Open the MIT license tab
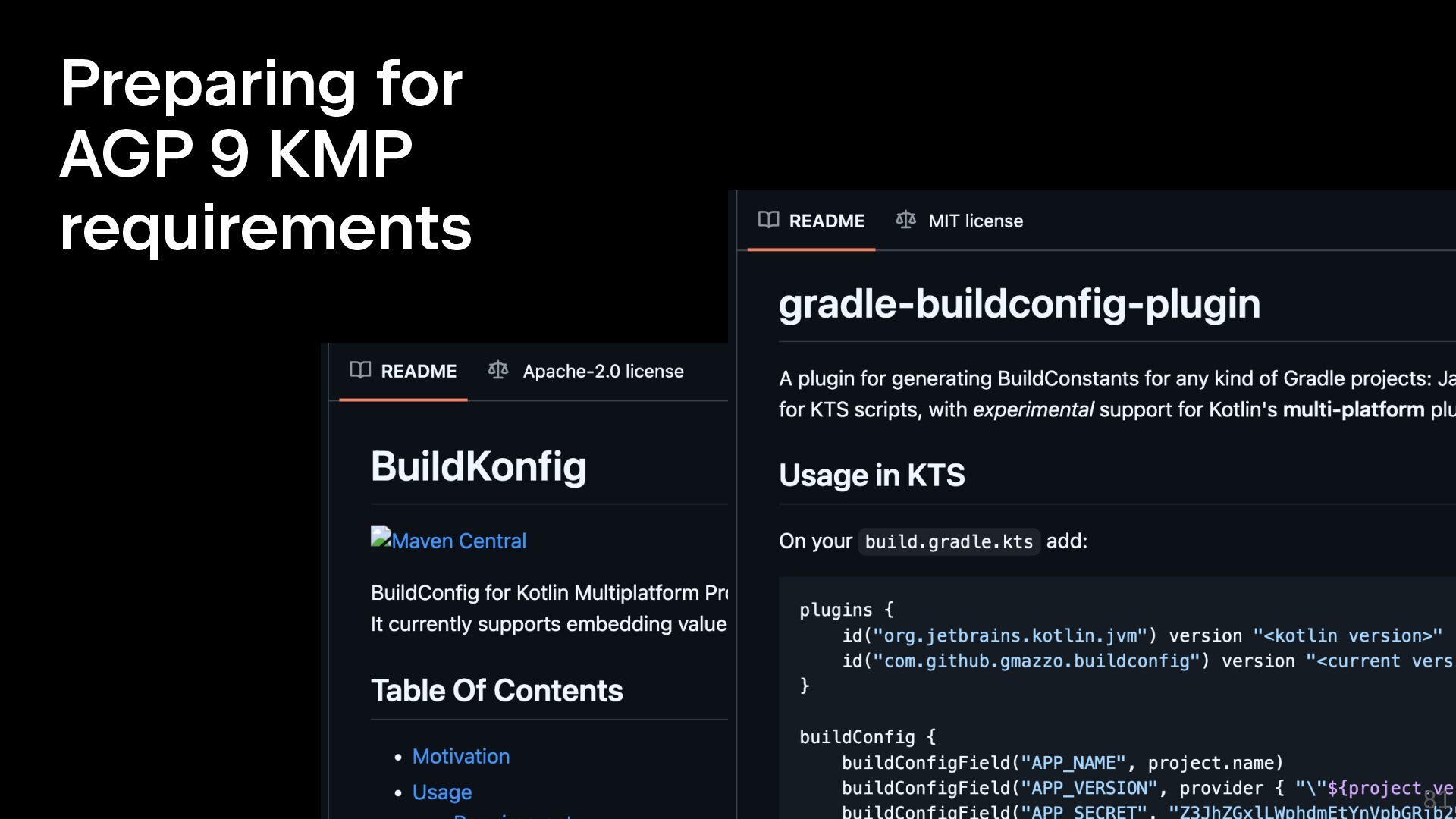This screenshot has width=1456, height=819. click(x=975, y=221)
